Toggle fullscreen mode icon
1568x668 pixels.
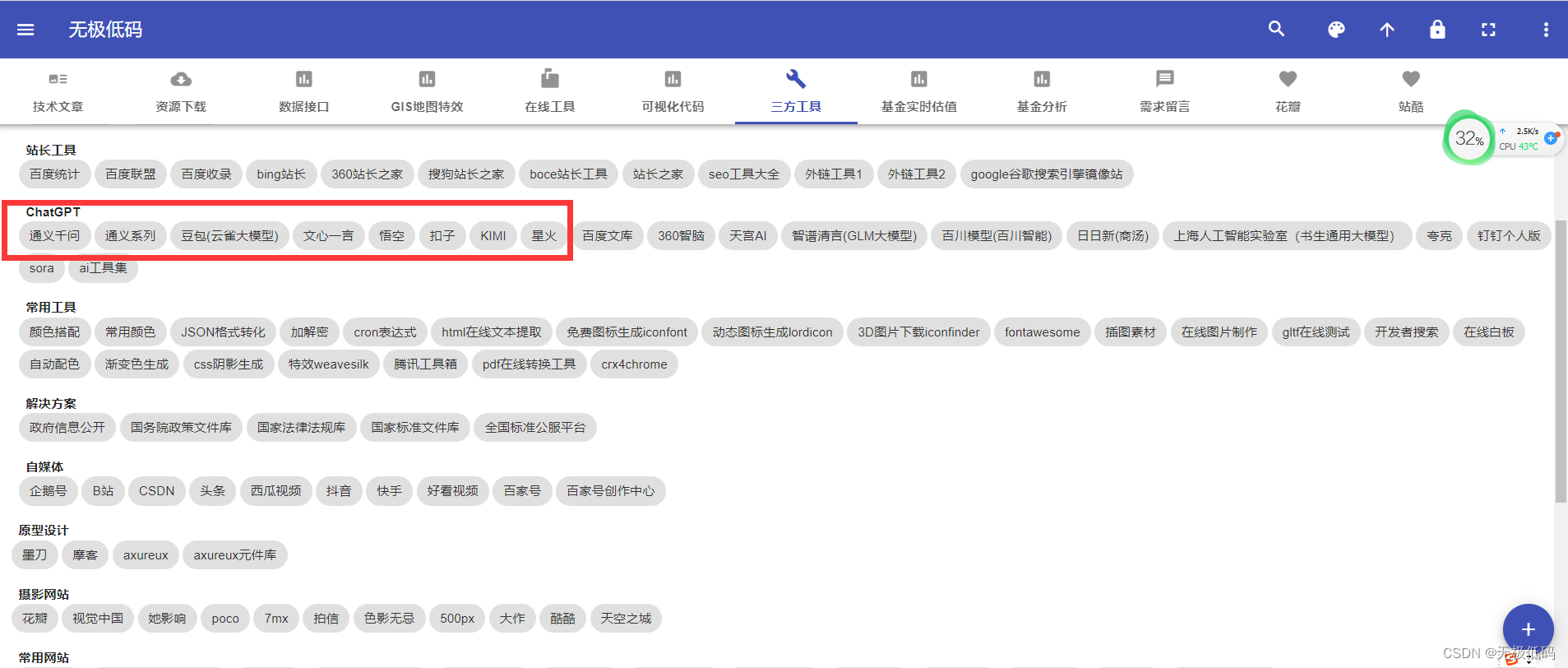(1488, 30)
